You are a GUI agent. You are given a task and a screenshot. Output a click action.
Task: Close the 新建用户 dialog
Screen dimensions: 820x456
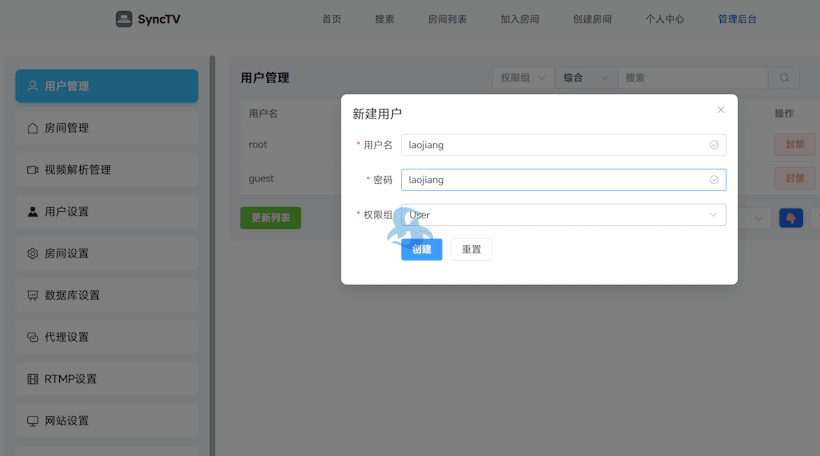pos(721,110)
